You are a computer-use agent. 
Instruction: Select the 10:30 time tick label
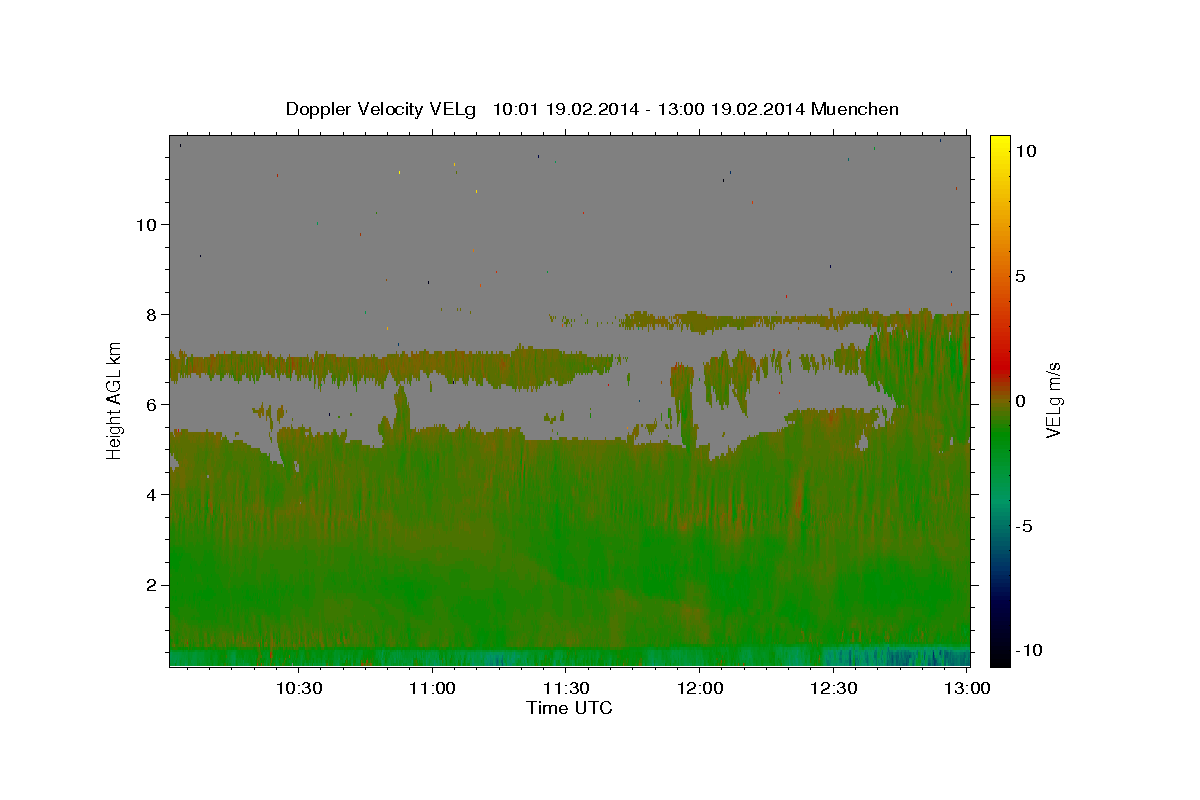[299, 688]
